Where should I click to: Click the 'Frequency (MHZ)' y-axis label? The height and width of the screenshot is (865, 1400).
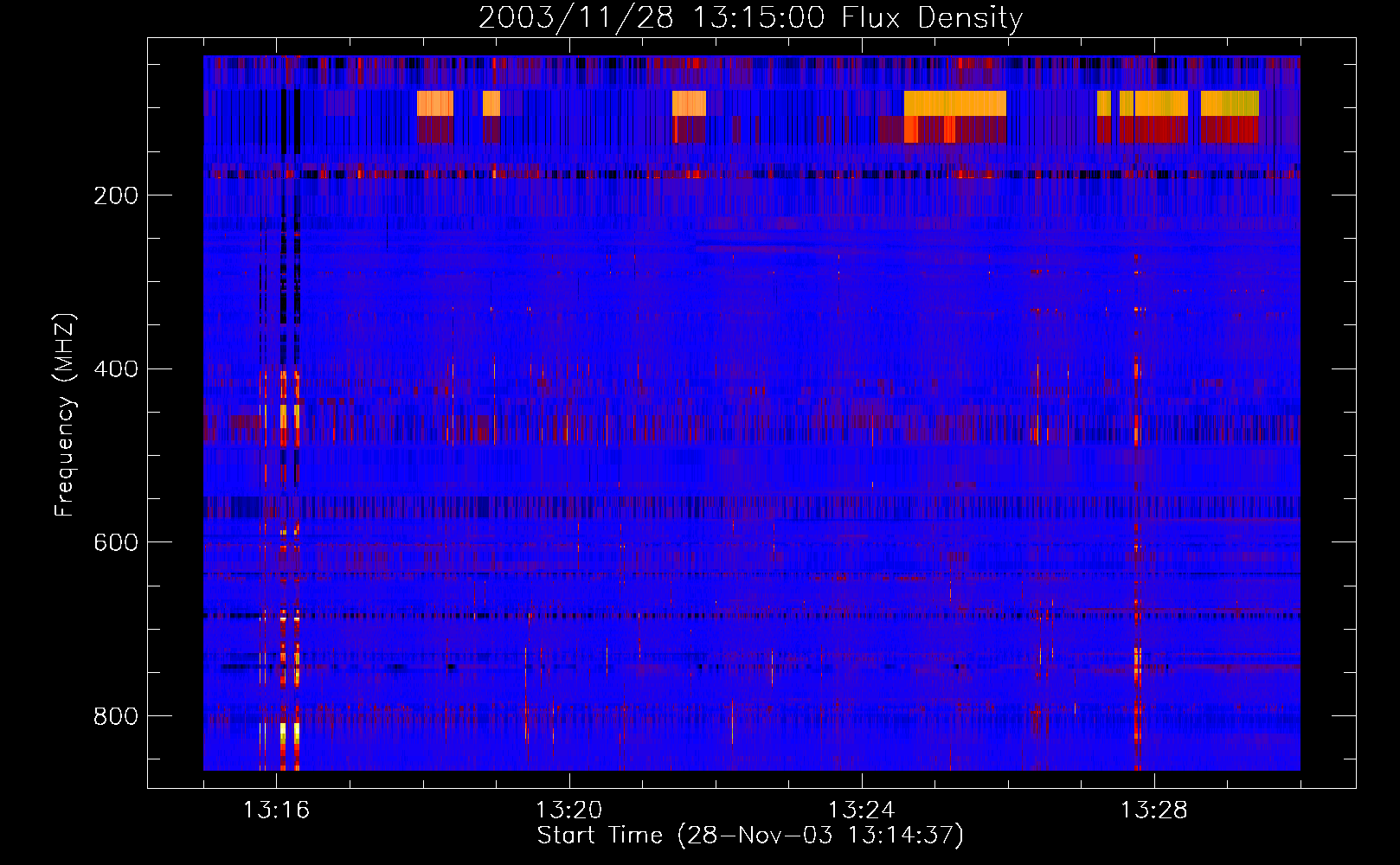64,415
